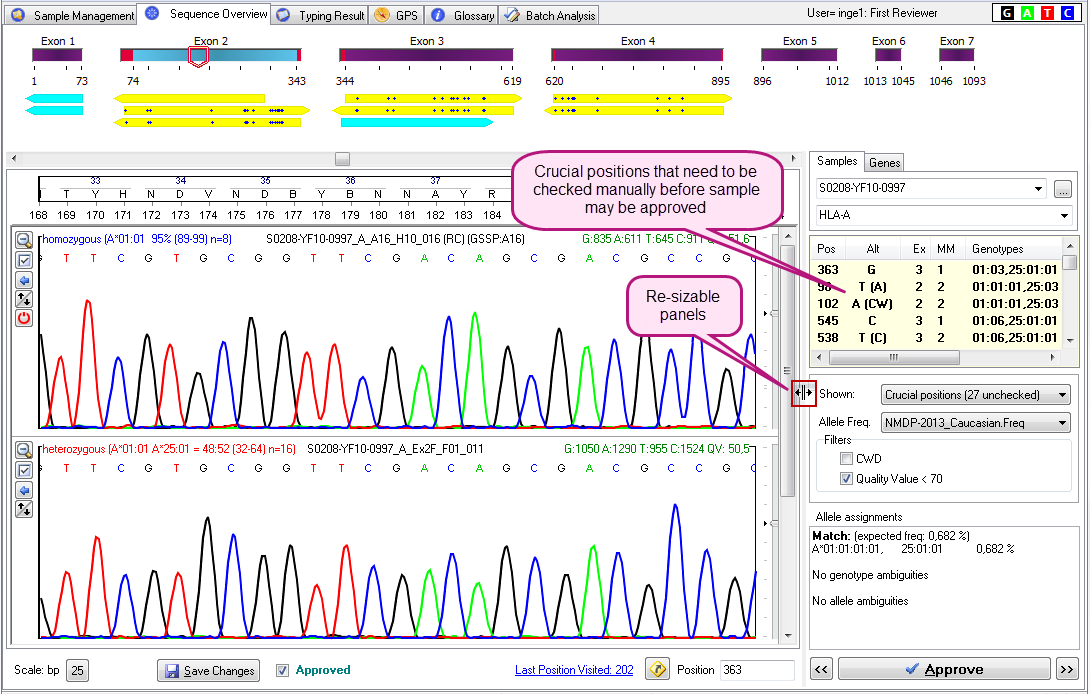Click blue left arrow in heterozygous trace

[x=24, y=490]
